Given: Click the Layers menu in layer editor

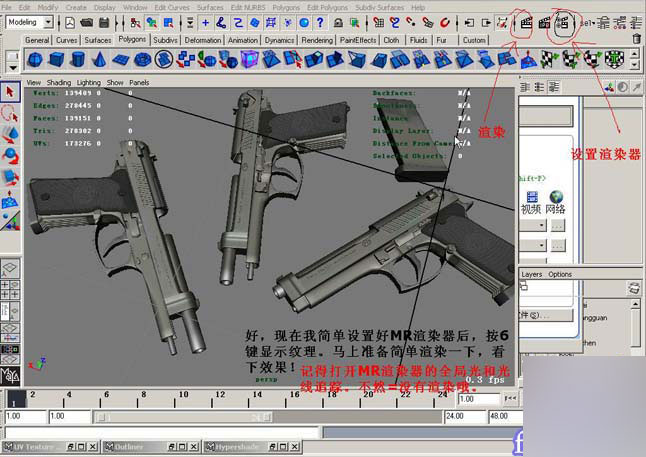Looking at the screenshot, I should (531, 274).
